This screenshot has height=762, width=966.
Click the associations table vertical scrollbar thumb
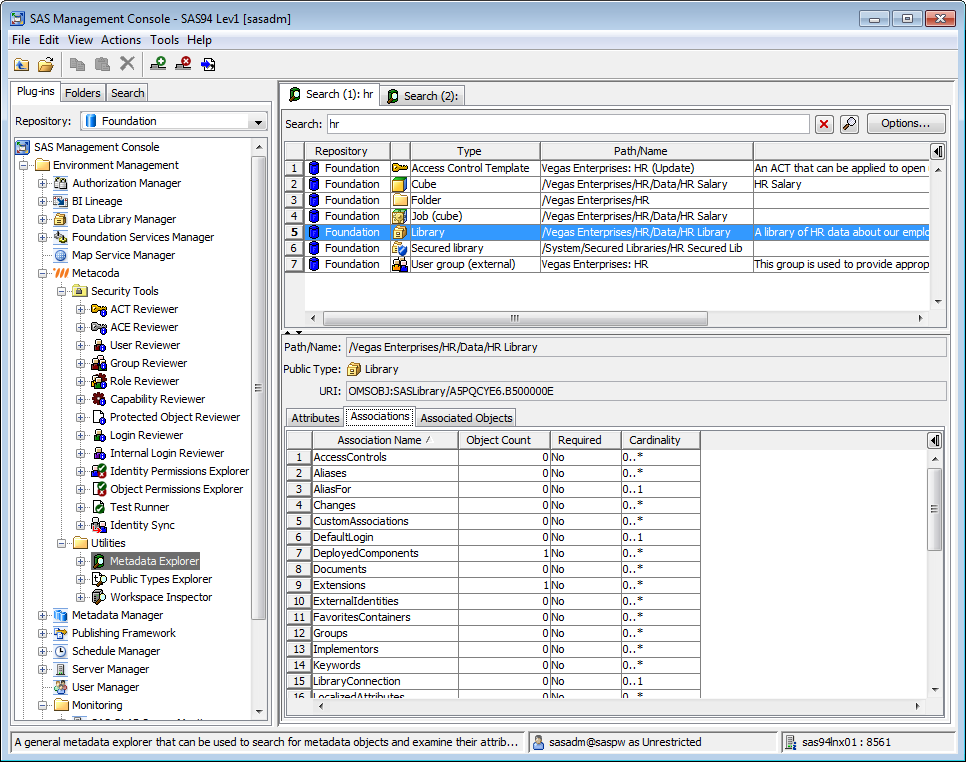pos(935,509)
